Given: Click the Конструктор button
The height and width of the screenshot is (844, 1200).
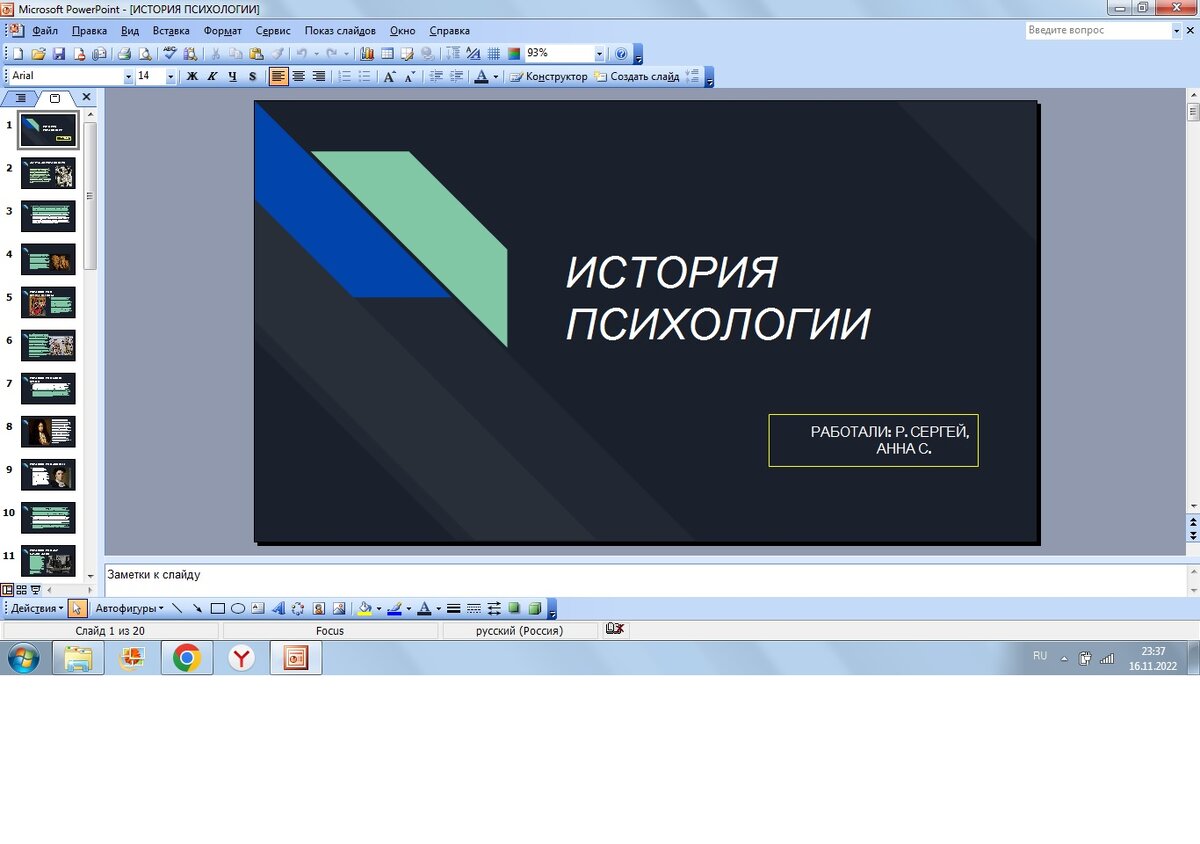Looking at the screenshot, I should (548, 76).
